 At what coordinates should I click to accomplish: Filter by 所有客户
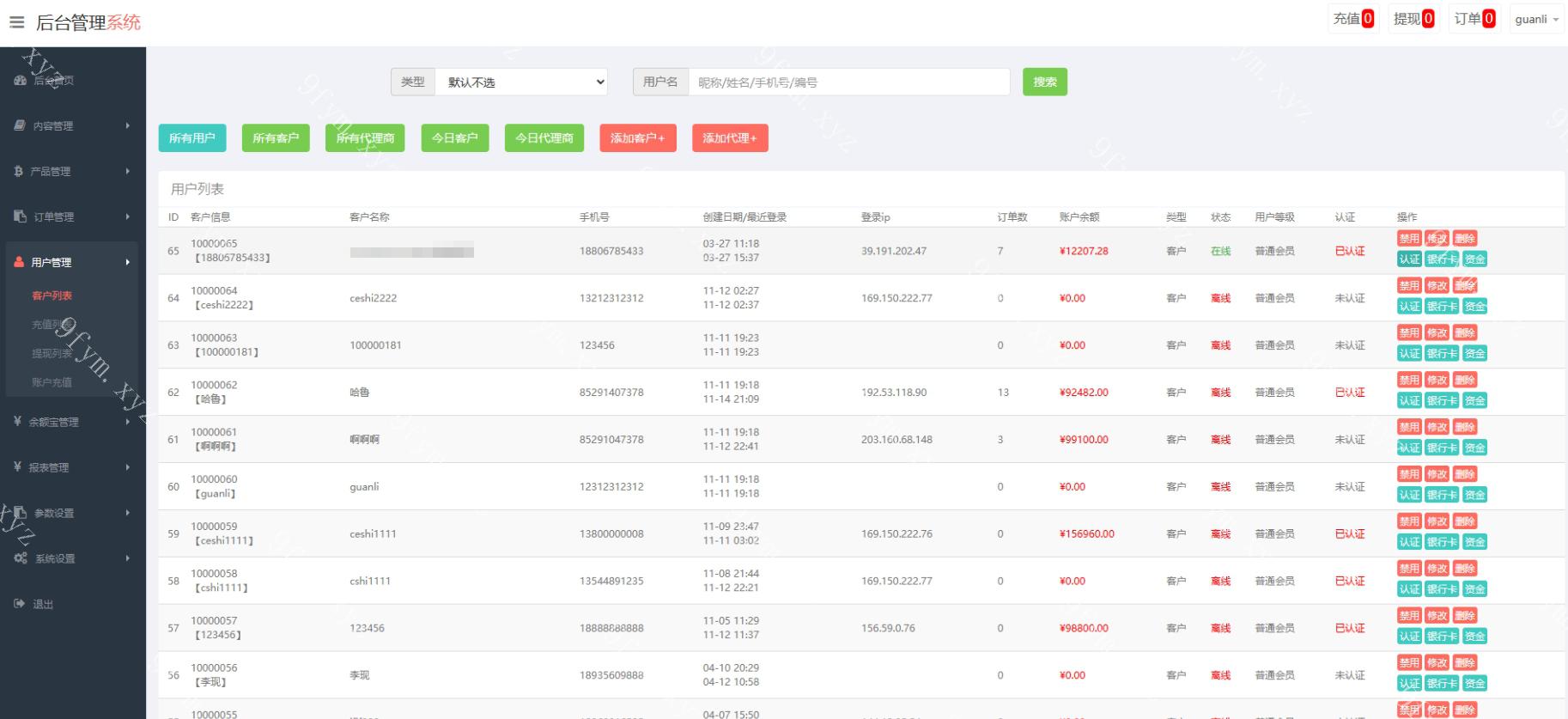click(x=276, y=137)
